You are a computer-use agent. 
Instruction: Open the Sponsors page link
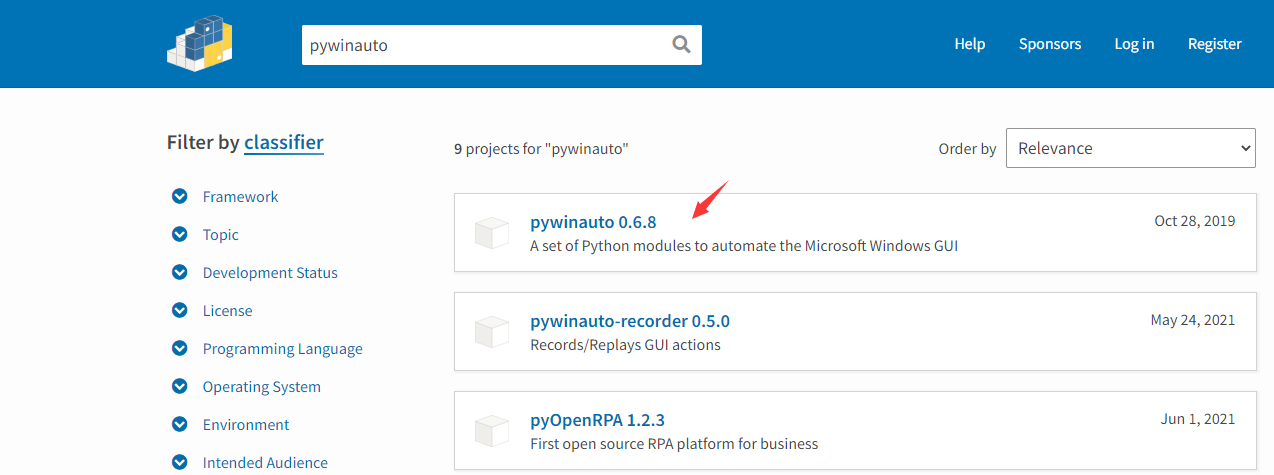pos(1050,44)
